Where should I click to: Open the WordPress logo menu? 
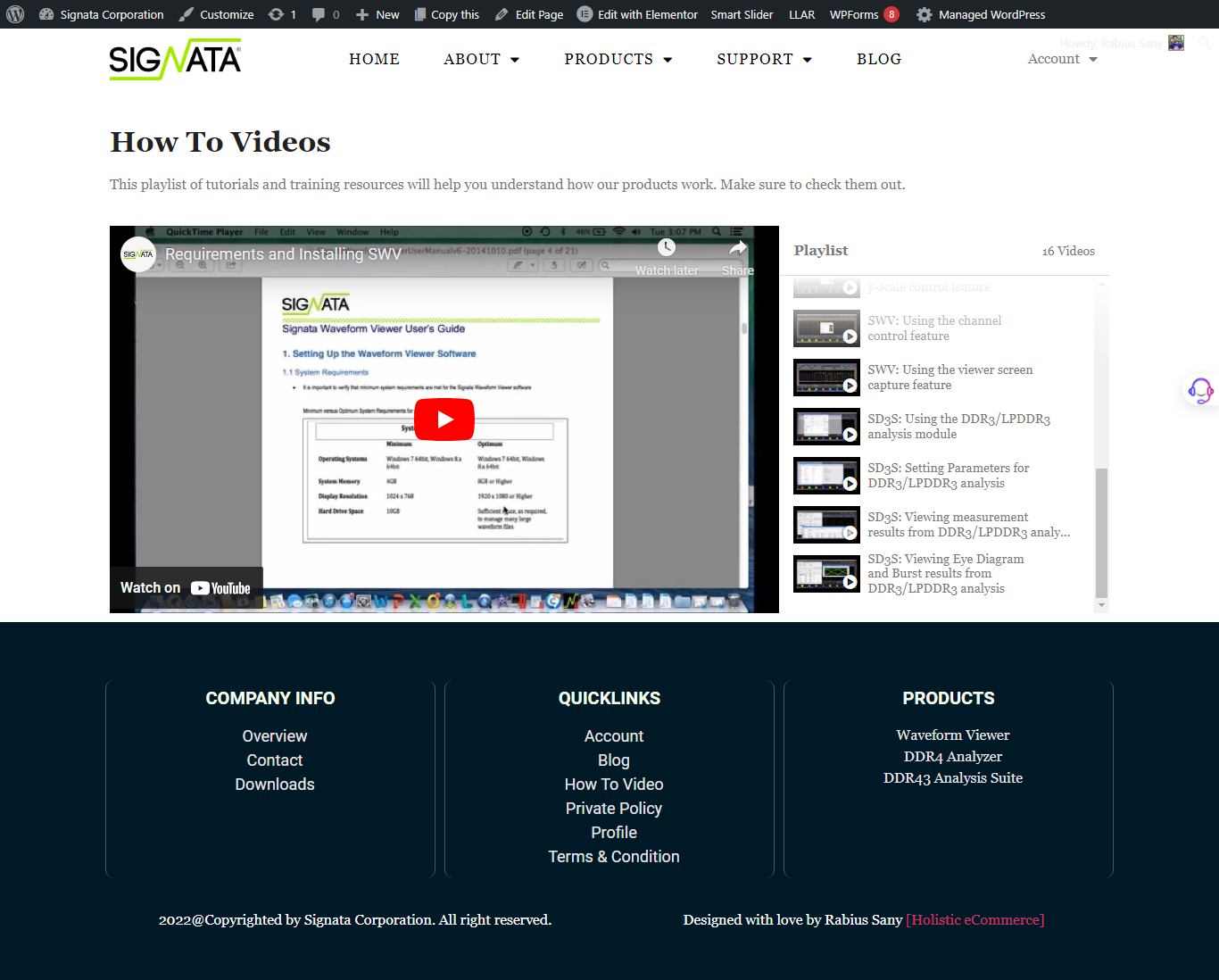(15, 14)
